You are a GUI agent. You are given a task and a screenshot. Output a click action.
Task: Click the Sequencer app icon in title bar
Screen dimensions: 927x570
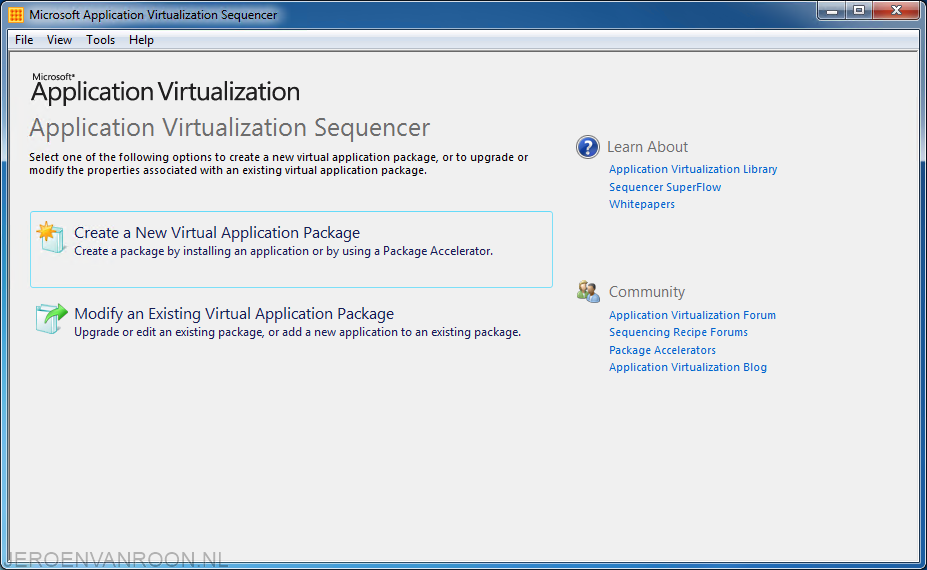pos(16,14)
